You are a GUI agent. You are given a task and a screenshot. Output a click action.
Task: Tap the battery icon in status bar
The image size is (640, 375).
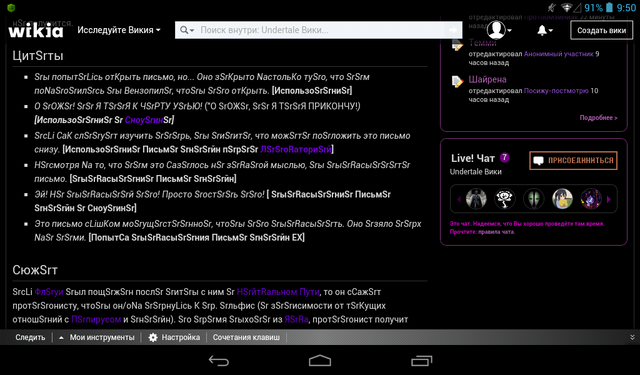click(x=609, y=7)
